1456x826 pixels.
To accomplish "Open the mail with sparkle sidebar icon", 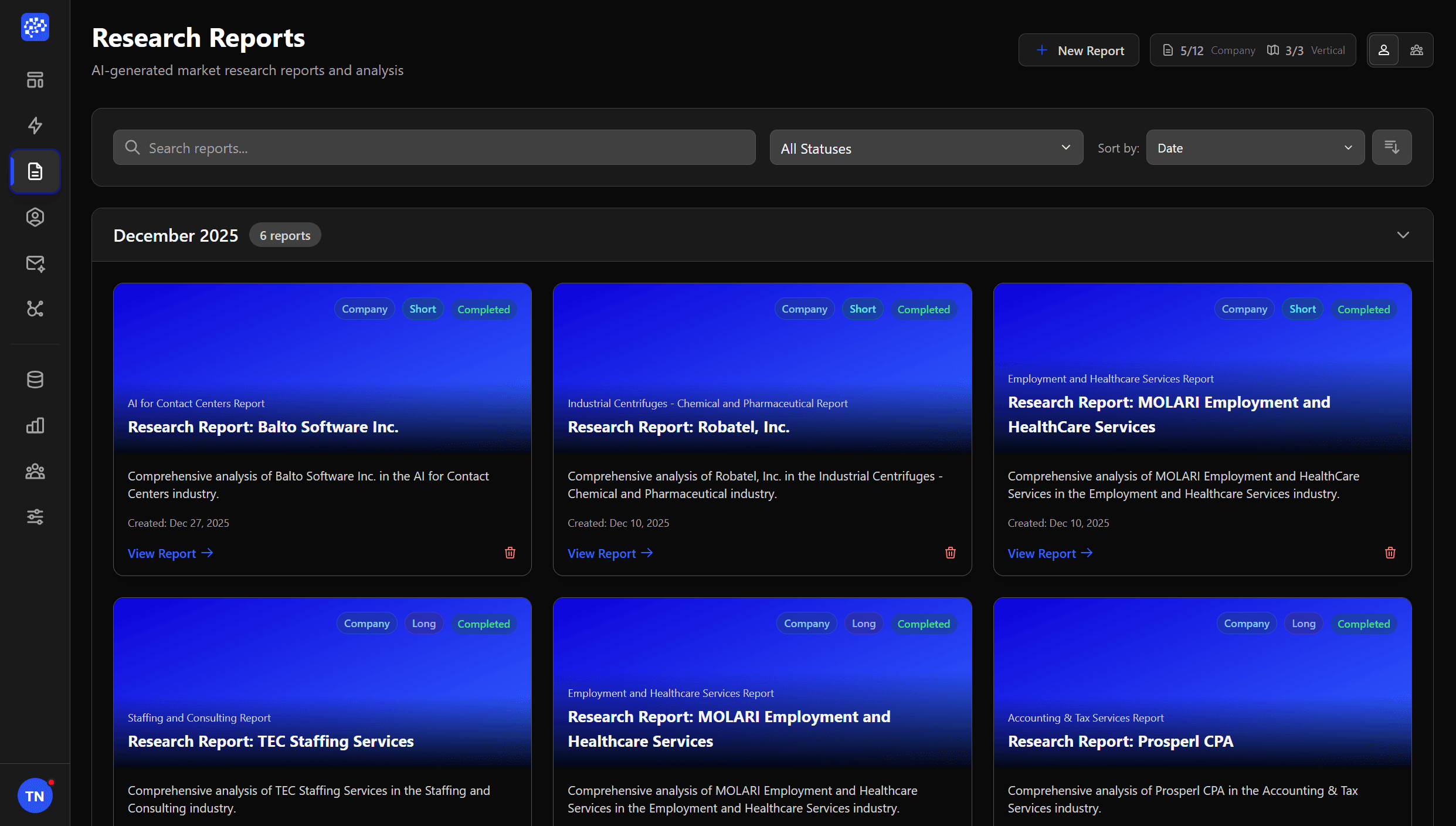I will [x=35, y=263].
